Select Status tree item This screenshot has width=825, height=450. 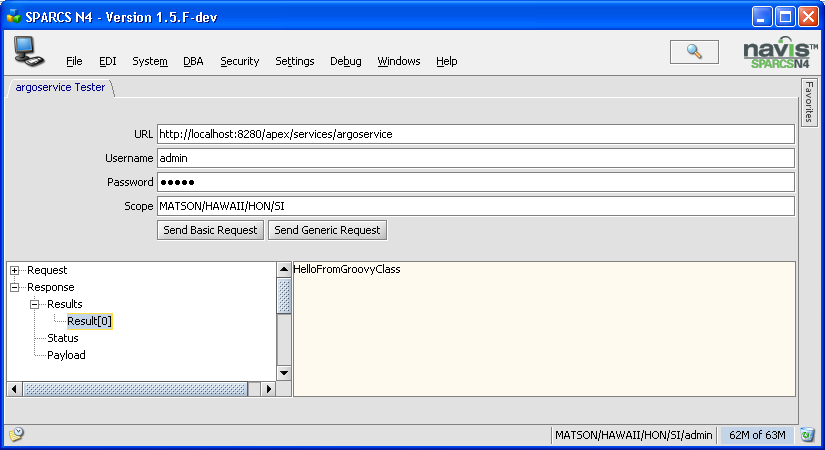pos(63,338)
